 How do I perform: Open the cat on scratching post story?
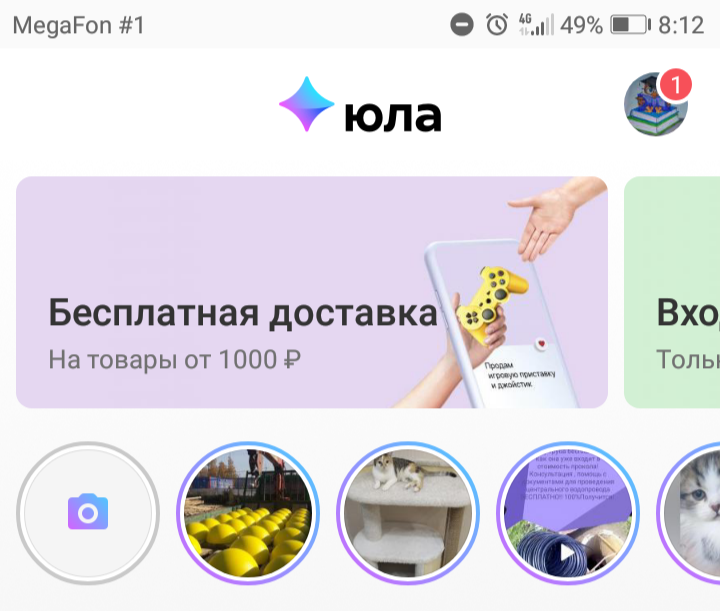(x=408, y=513)
